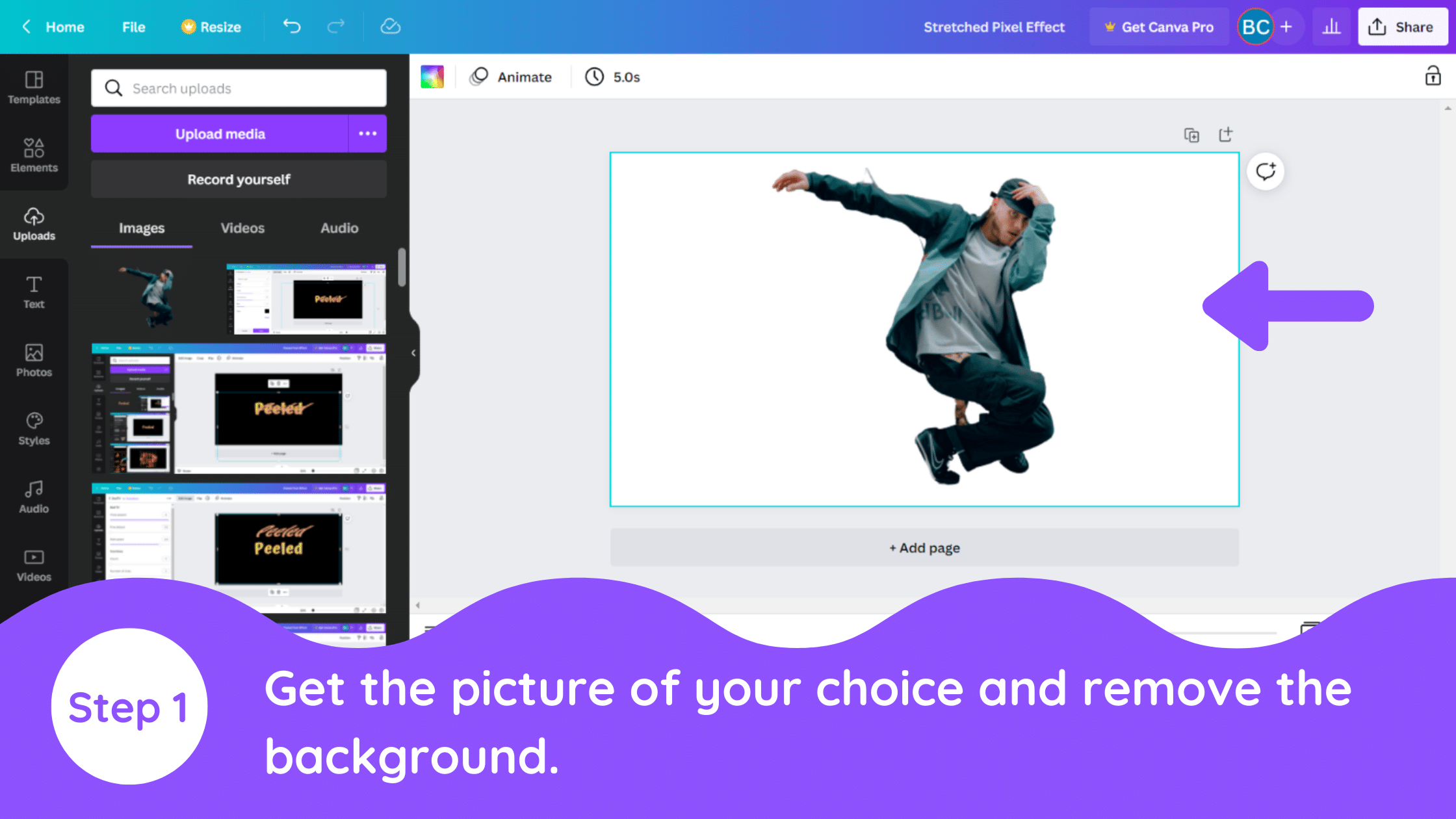This screenshot has height=819, width=1456.
Task: Open the Home menu item
Action: coord(65,27)
